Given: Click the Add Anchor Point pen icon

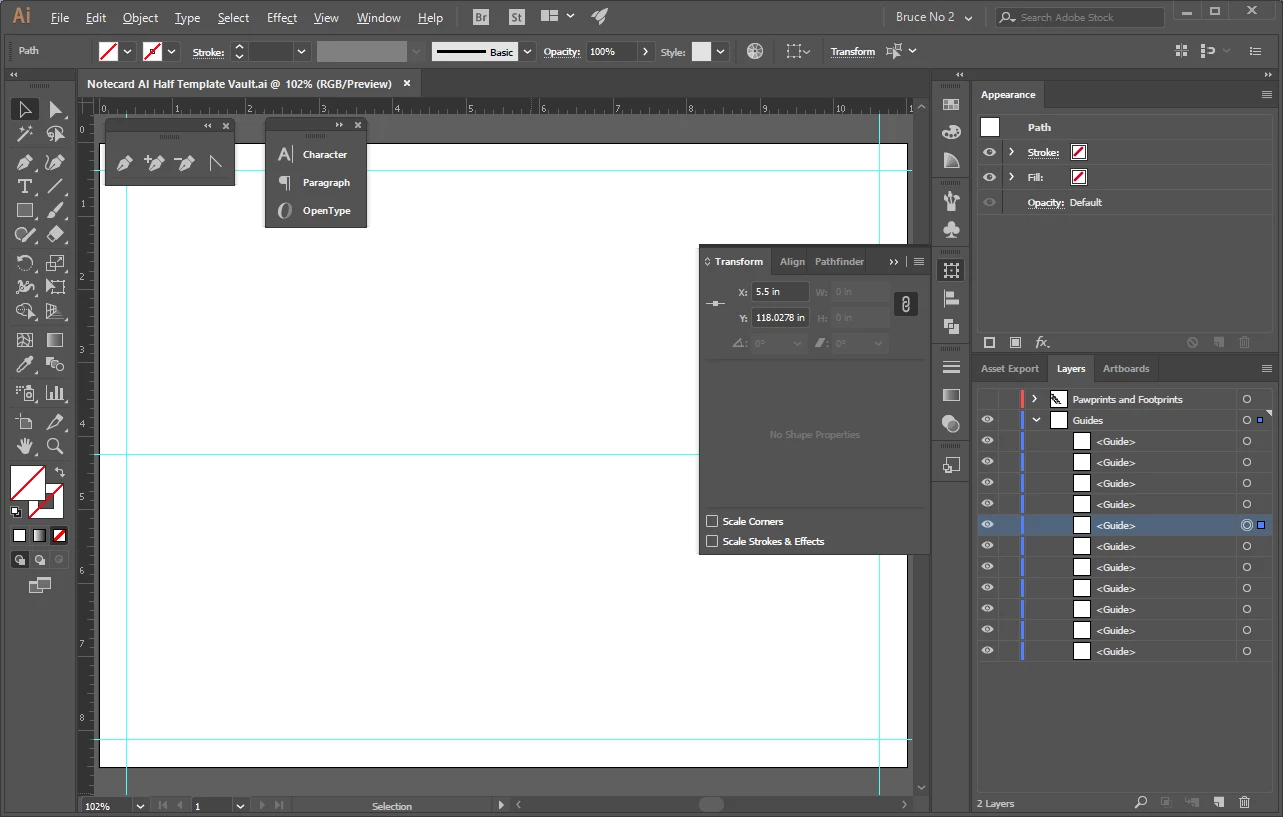Looking at the screenshot, I should (x=154, y=163).
